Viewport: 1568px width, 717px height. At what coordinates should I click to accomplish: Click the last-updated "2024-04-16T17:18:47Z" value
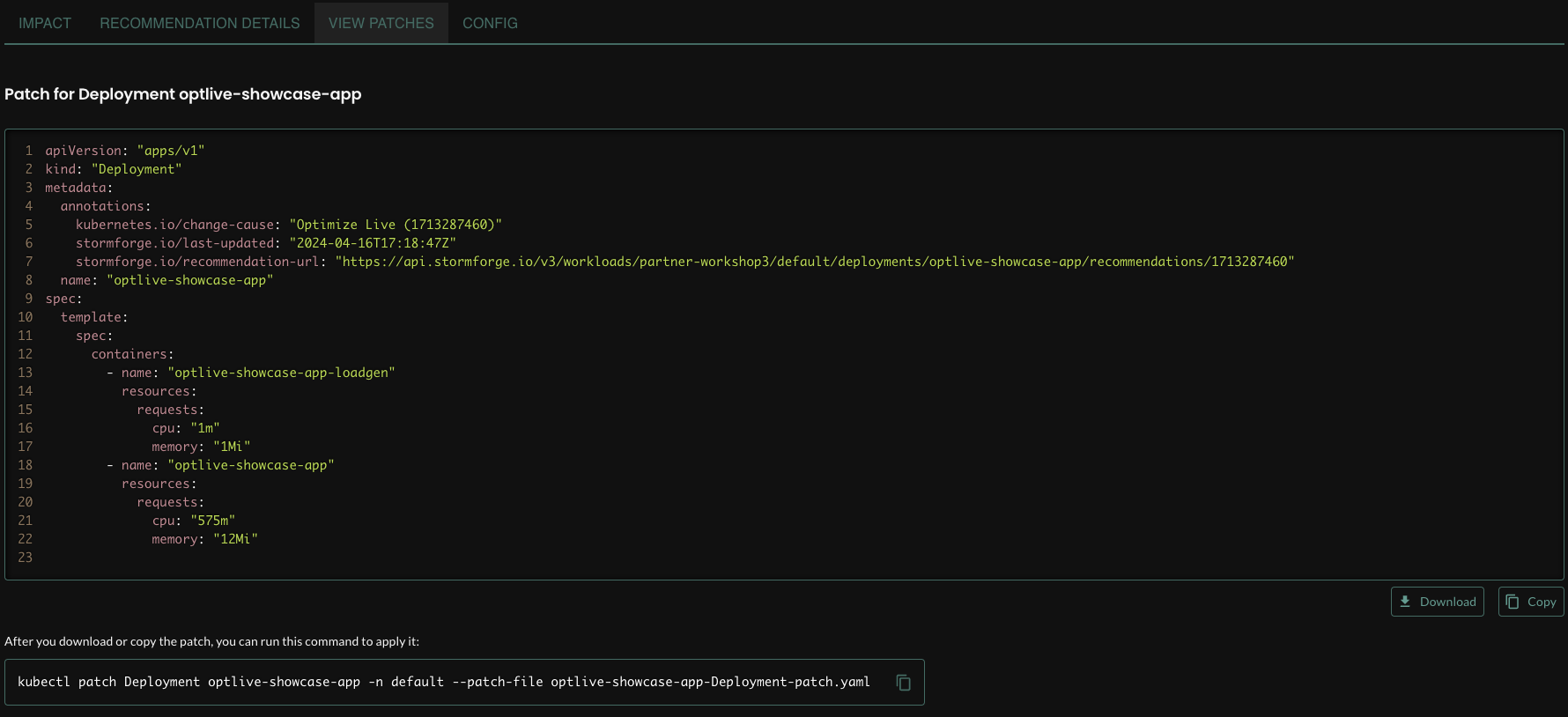[373, 243]
